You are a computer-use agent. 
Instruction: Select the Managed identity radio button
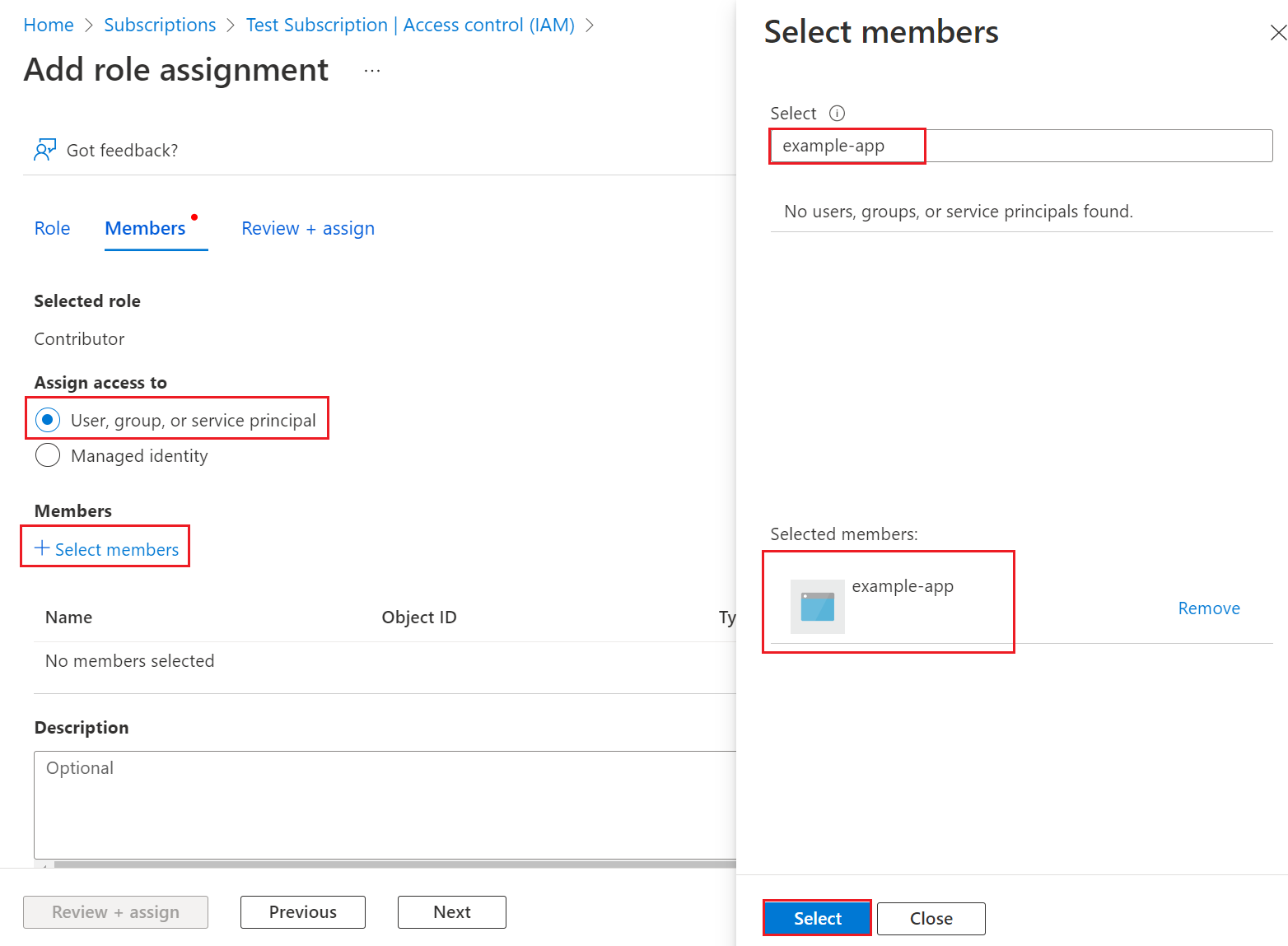(x=48, y=455)
